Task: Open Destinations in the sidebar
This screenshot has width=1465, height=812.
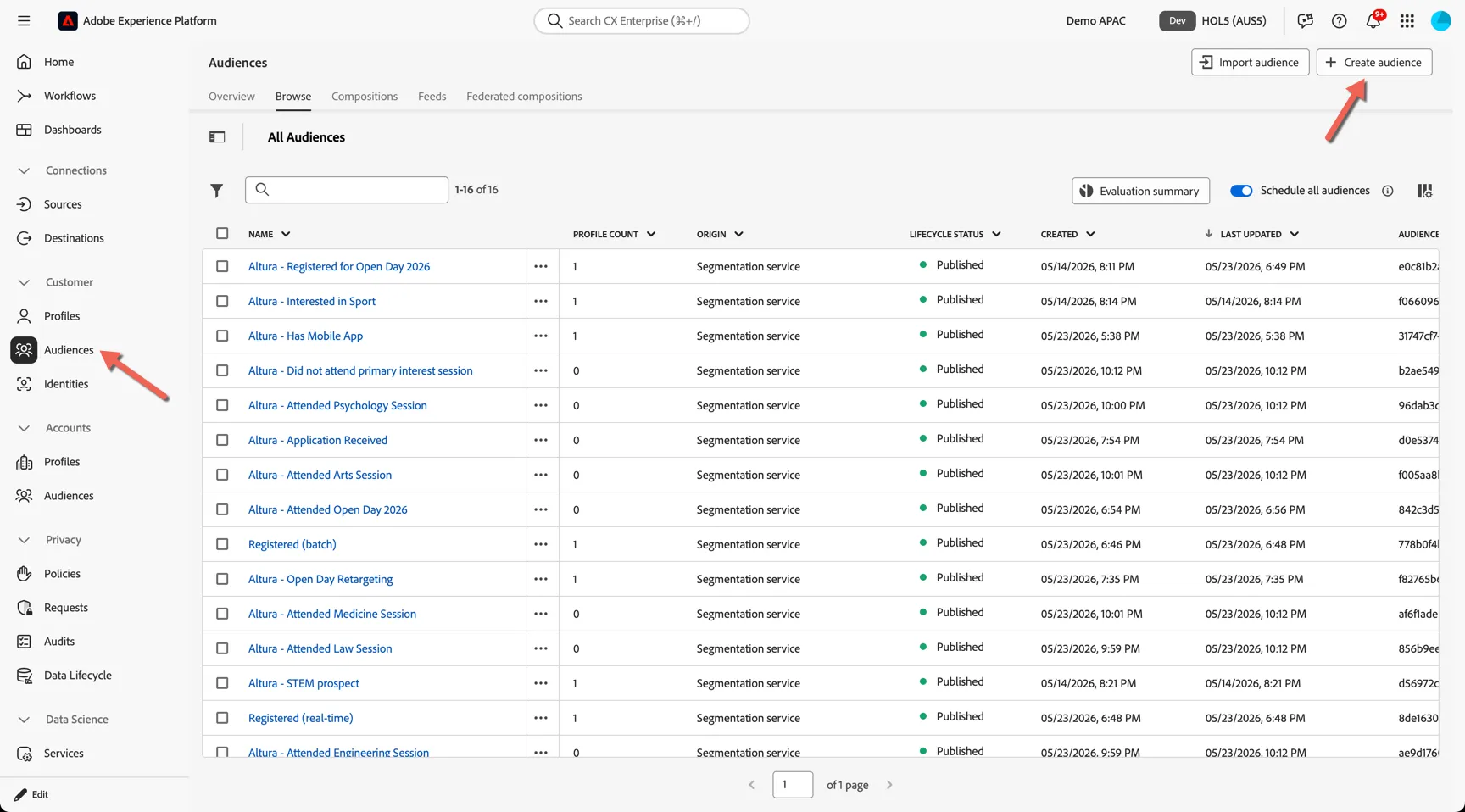Action: pos(74,238)
